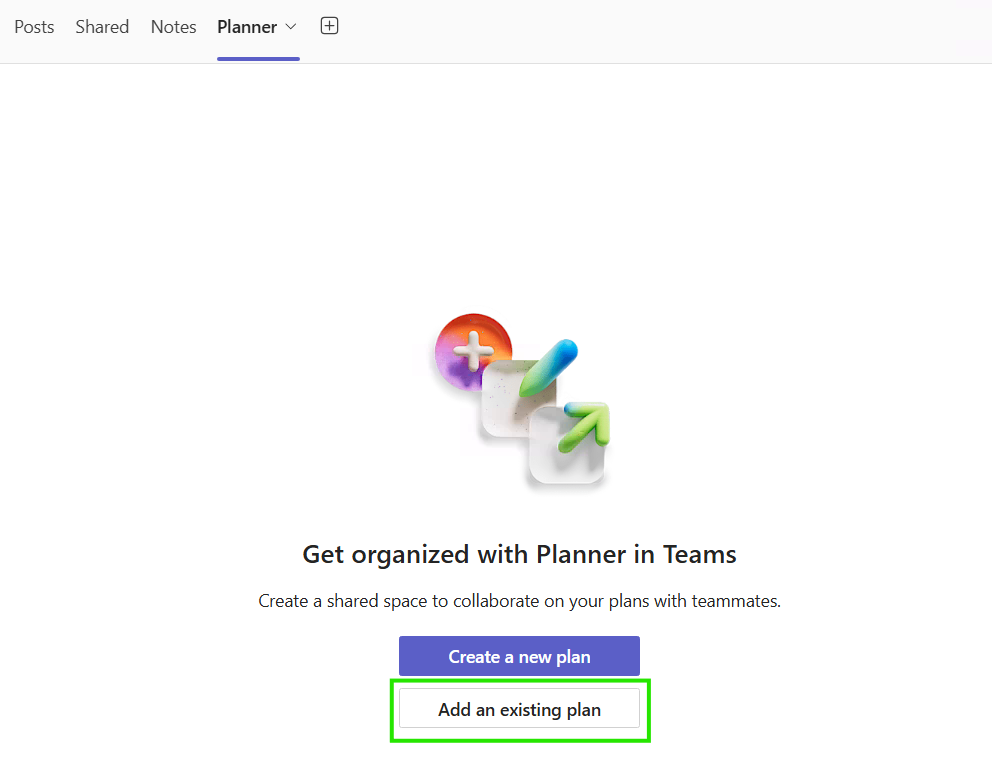
Task: Click the add a tab plus icon
Action: point(329,26)
